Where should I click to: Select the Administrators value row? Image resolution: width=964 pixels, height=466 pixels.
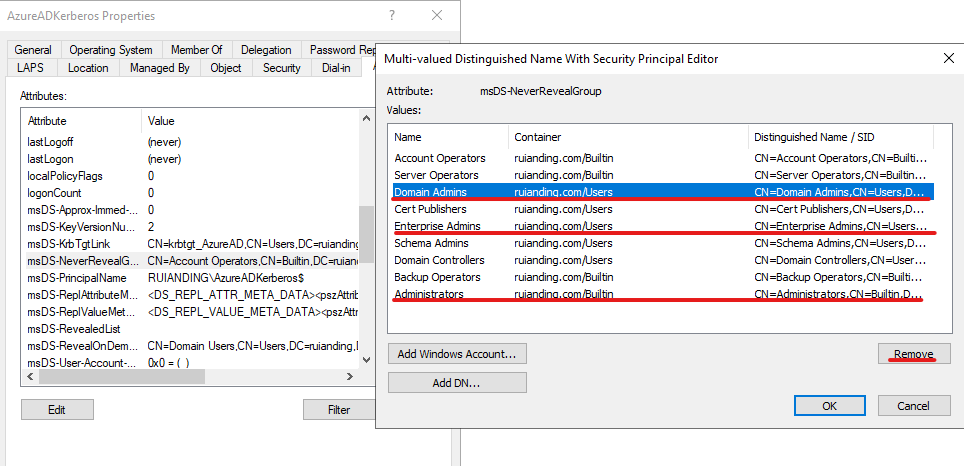coord(661,294)
